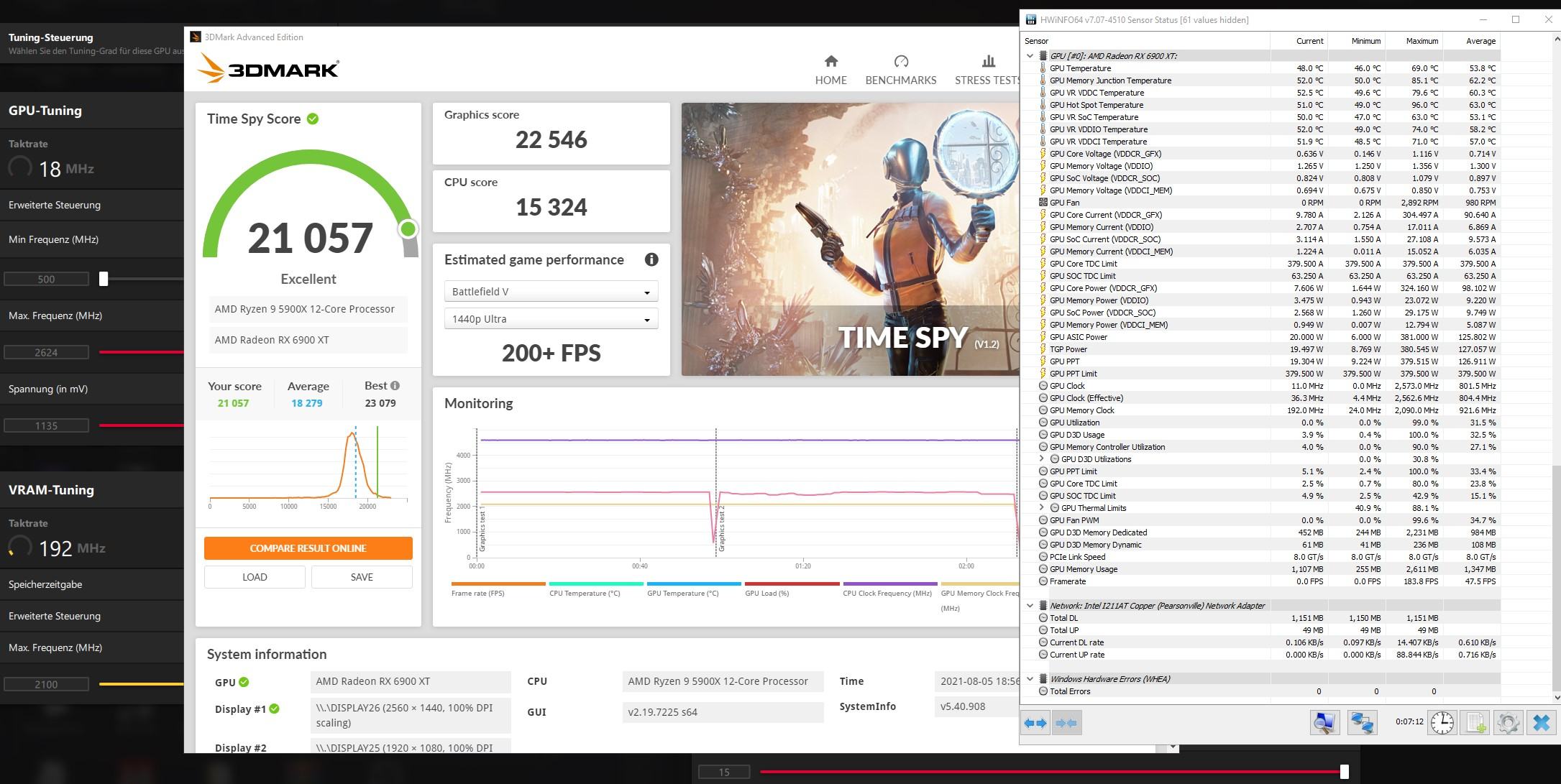Viewport: 1561px width, 784px height.
Task: Open HWiNFO remote center networked computers icon
Action: coord(1362,723)
